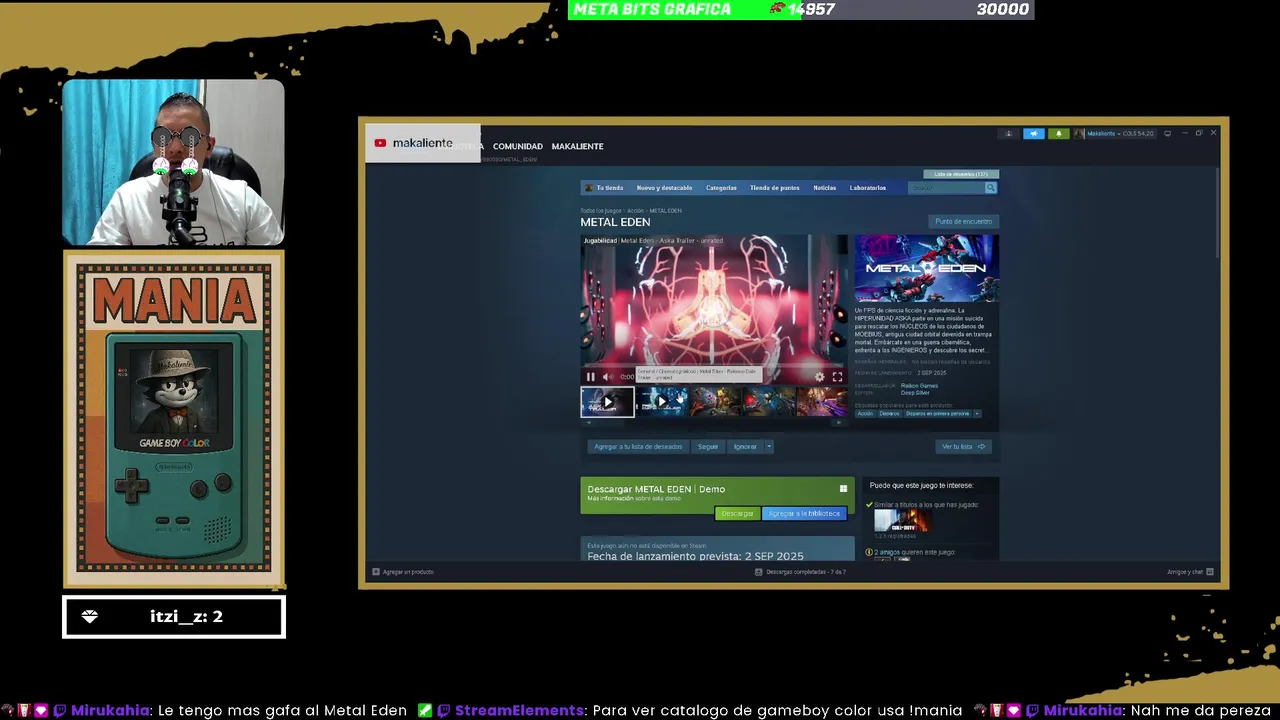Click Disparos en primera persona tag
Screen dimensions: 1280x720
(x=938, y=413)
